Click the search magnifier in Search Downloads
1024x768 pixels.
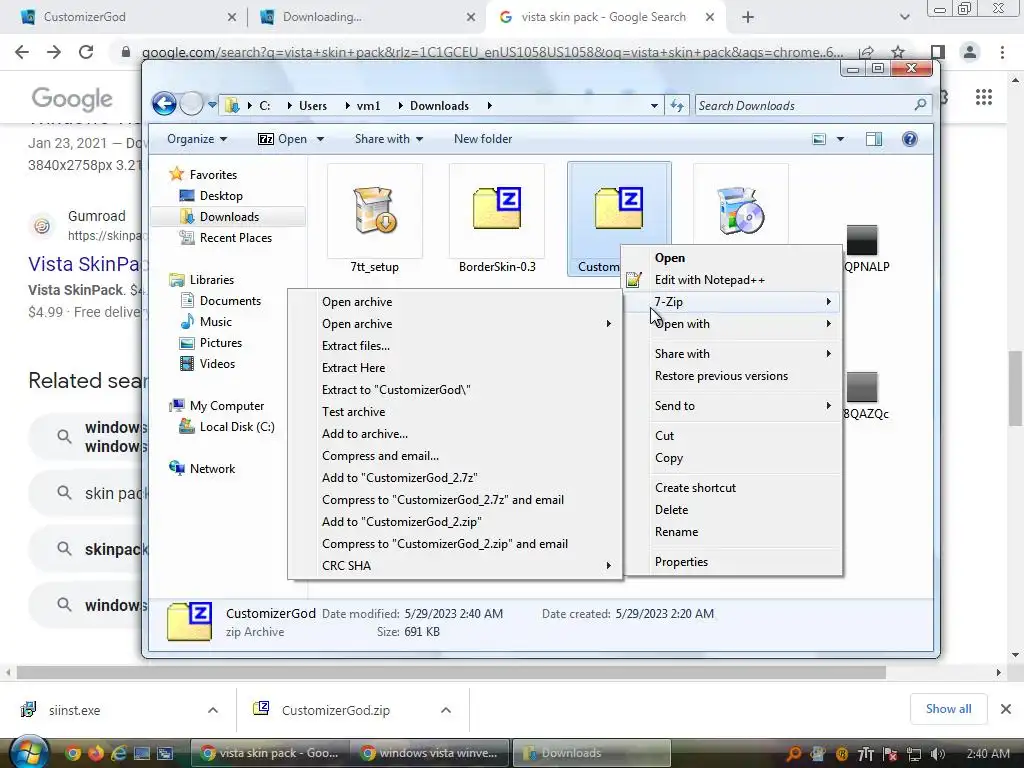coord(920,104)
